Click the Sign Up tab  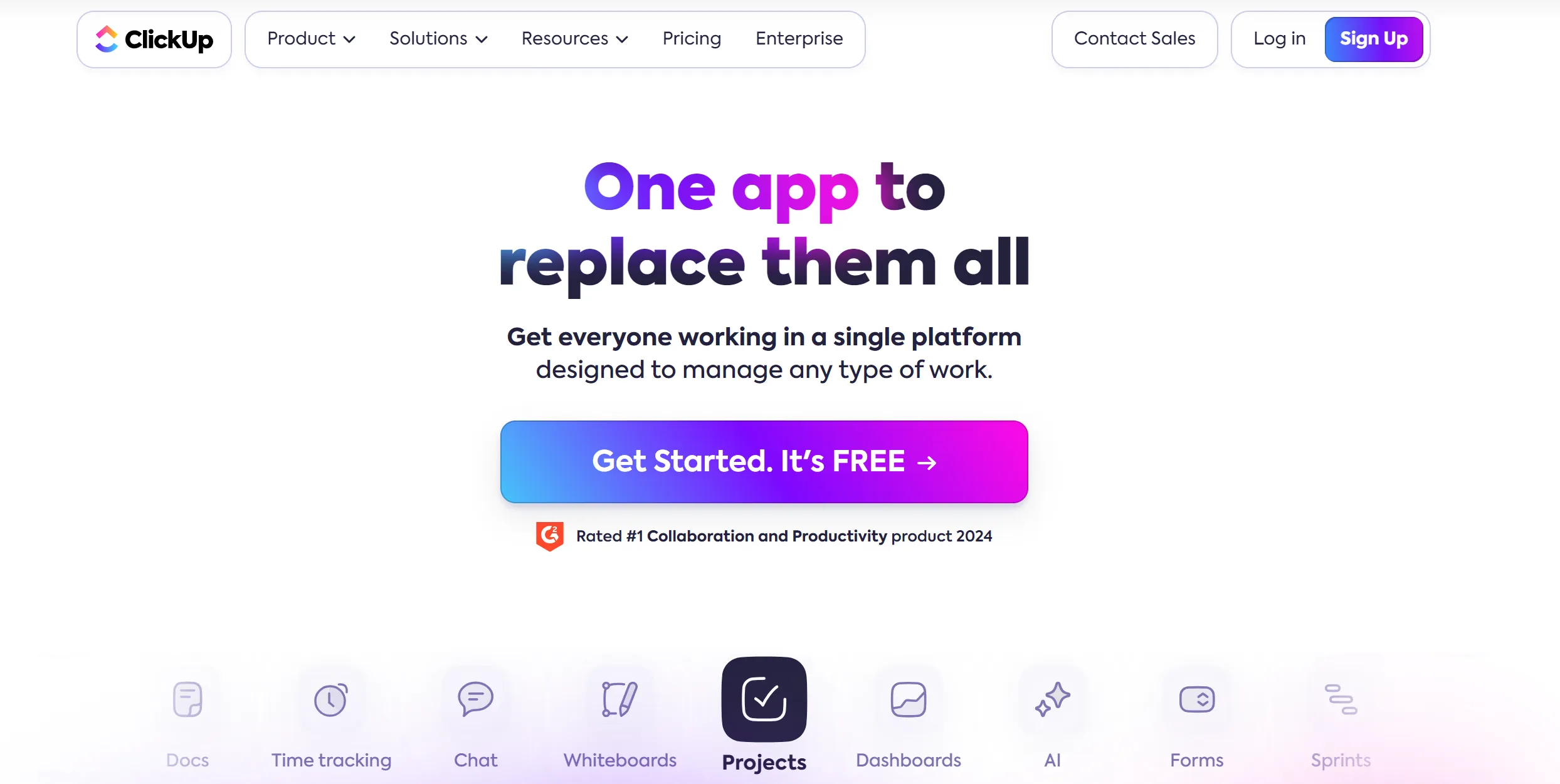pyautogui.click(x=1373, y=39)
